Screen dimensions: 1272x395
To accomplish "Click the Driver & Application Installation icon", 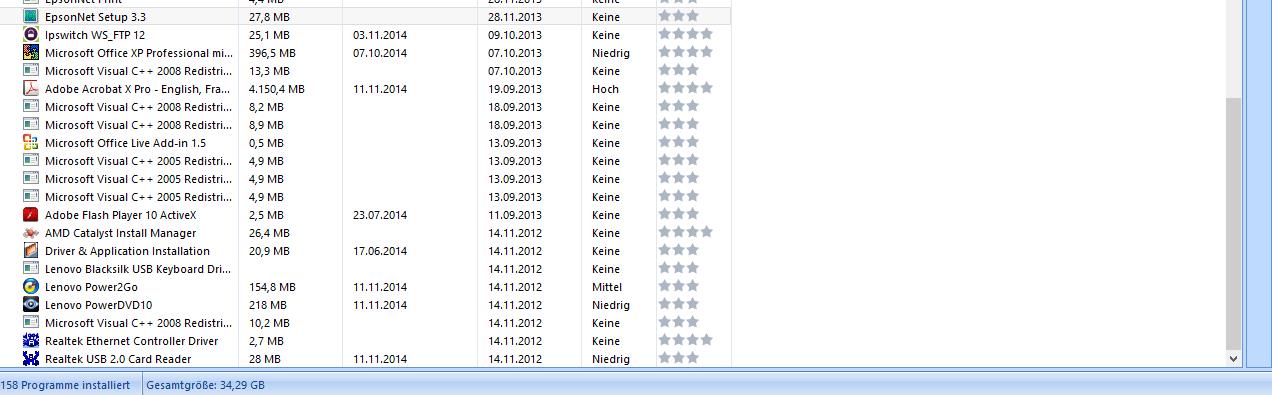I will click(x=31, y=251).
